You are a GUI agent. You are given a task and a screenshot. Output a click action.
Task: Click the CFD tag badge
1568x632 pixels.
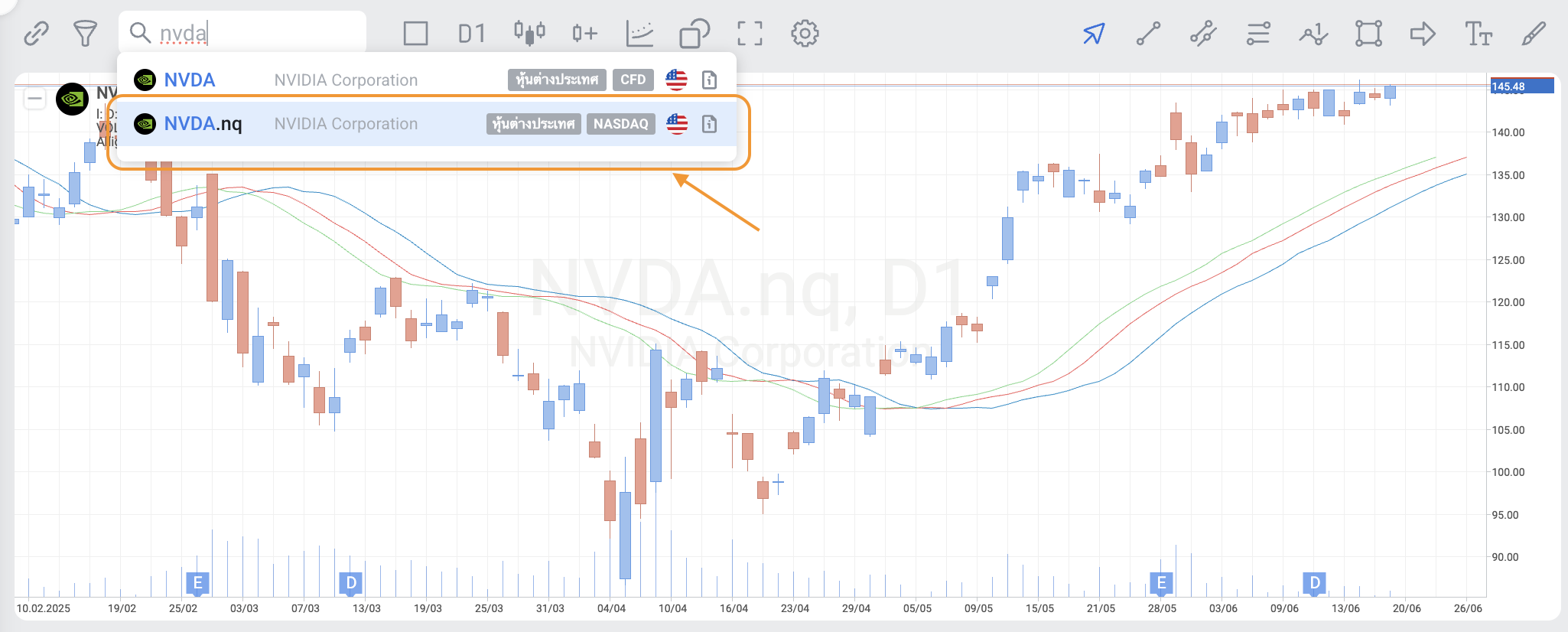click(633, 80)
